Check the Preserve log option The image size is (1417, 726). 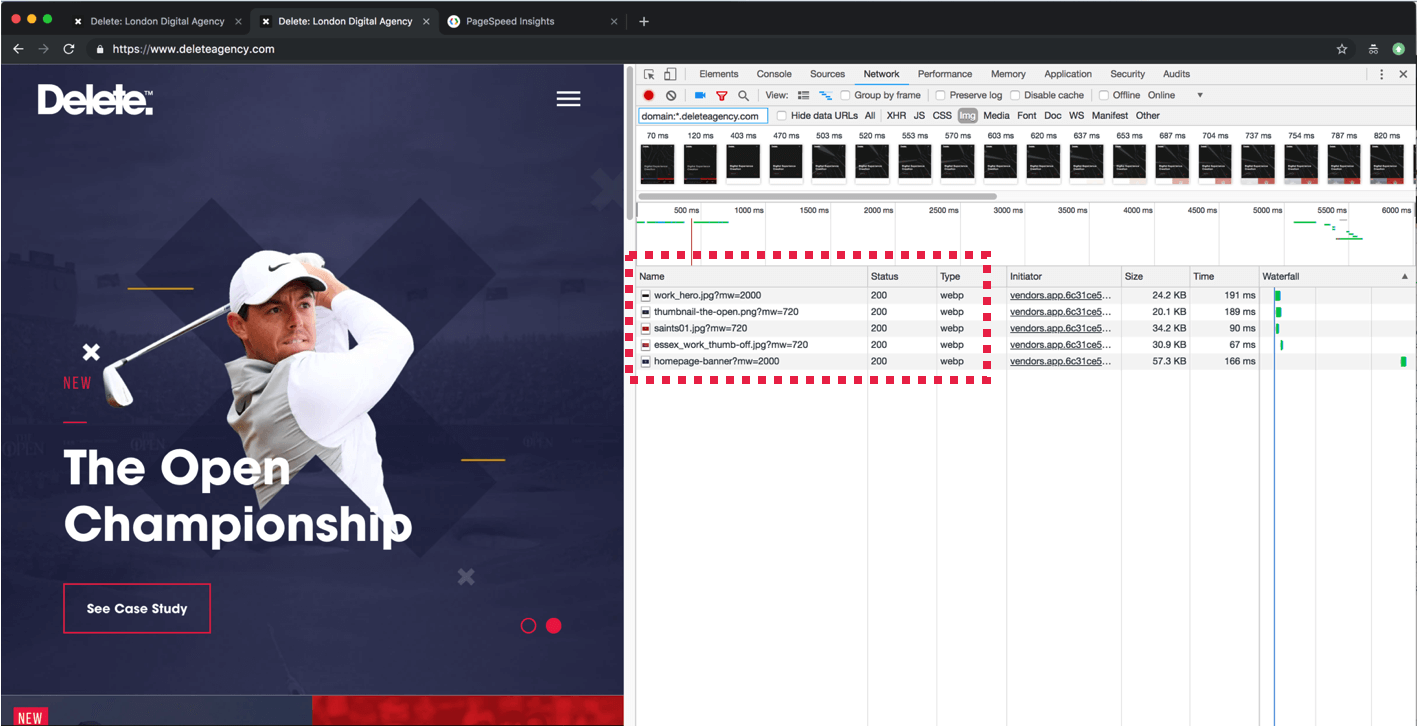939,95
